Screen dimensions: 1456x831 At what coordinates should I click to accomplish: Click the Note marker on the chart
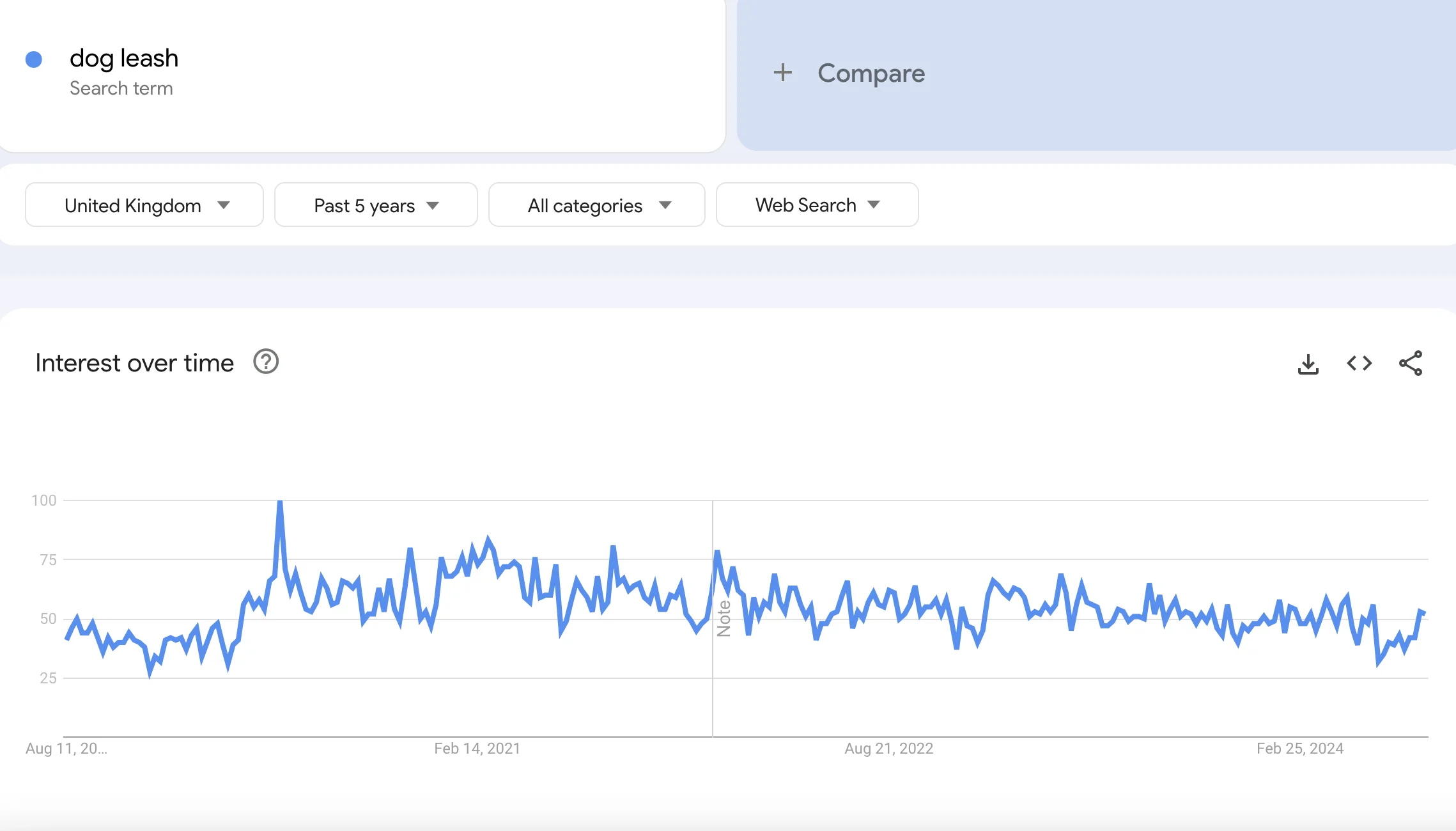pos(724,618)
